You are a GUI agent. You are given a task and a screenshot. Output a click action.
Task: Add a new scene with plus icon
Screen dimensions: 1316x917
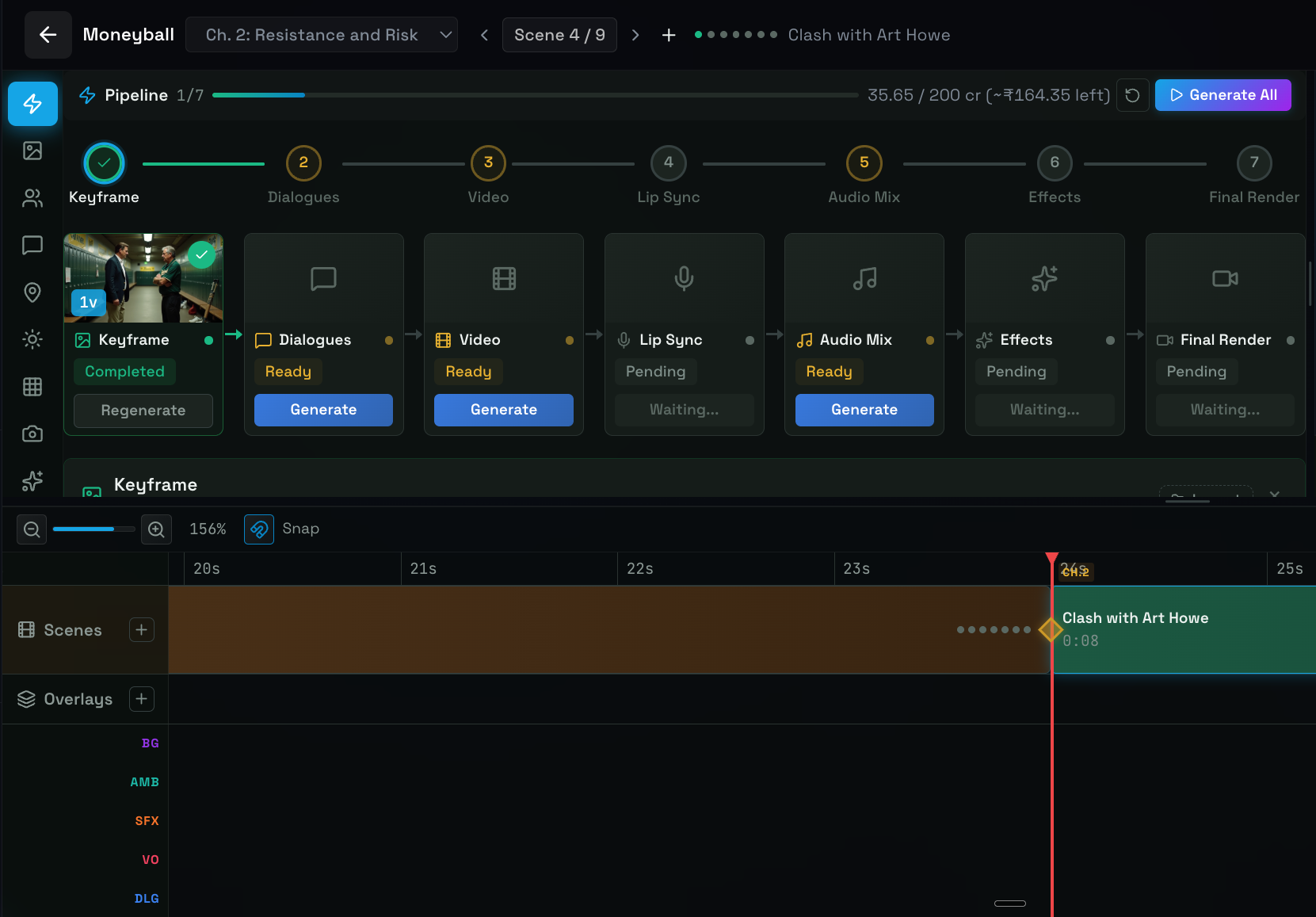point(669,35)
